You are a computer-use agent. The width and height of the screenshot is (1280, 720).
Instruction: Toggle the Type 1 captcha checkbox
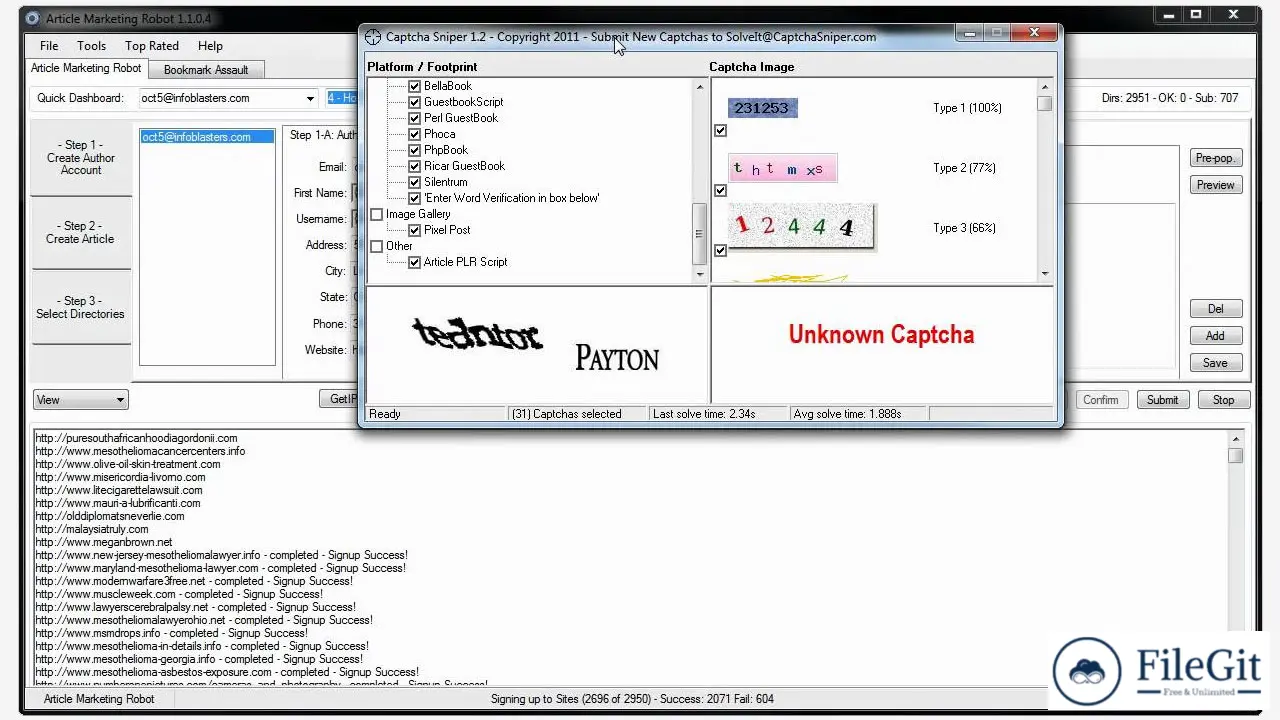click(720, 130)
